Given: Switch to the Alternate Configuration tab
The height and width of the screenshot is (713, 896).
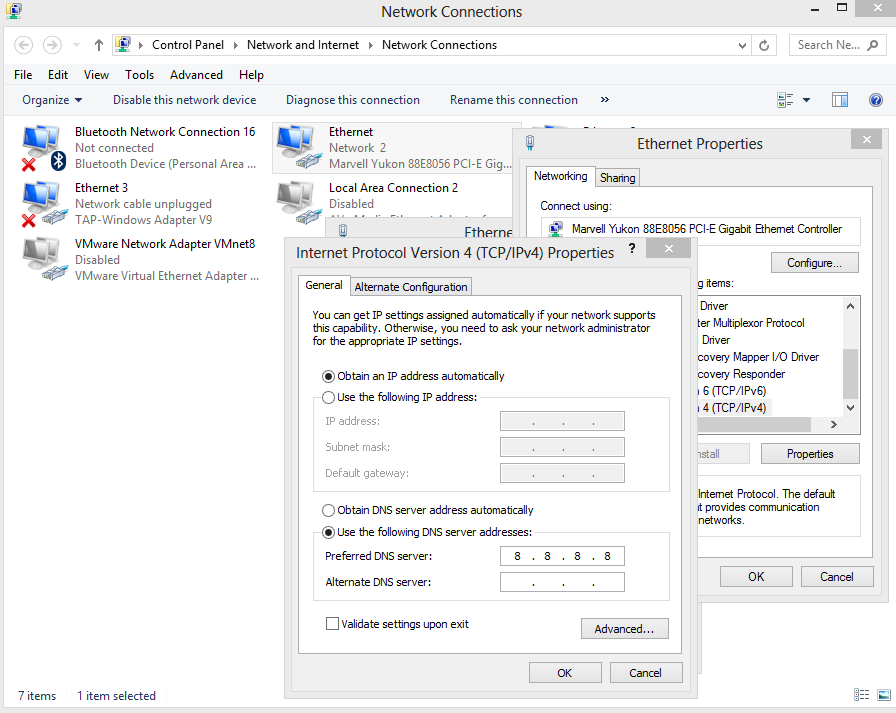Looking at the screenshot, I should point(410,287).
